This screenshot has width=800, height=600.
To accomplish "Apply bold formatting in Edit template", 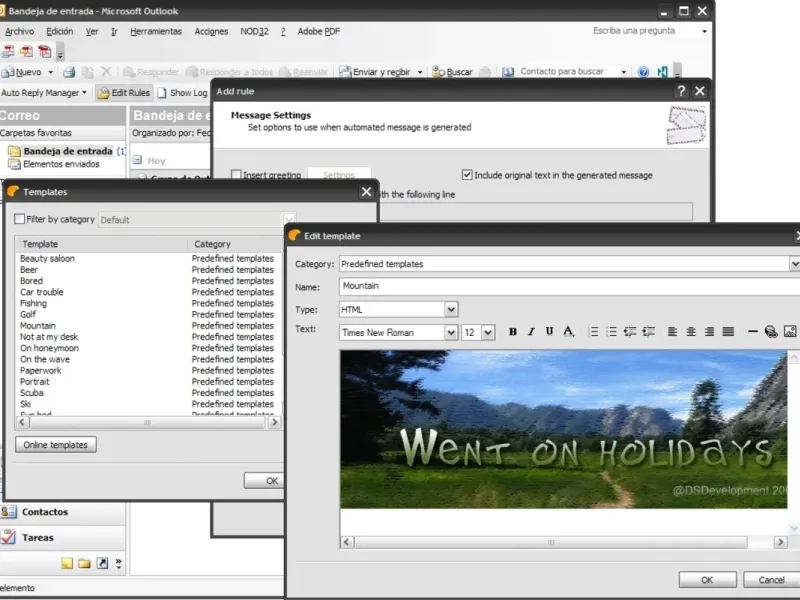I will 513,332.
